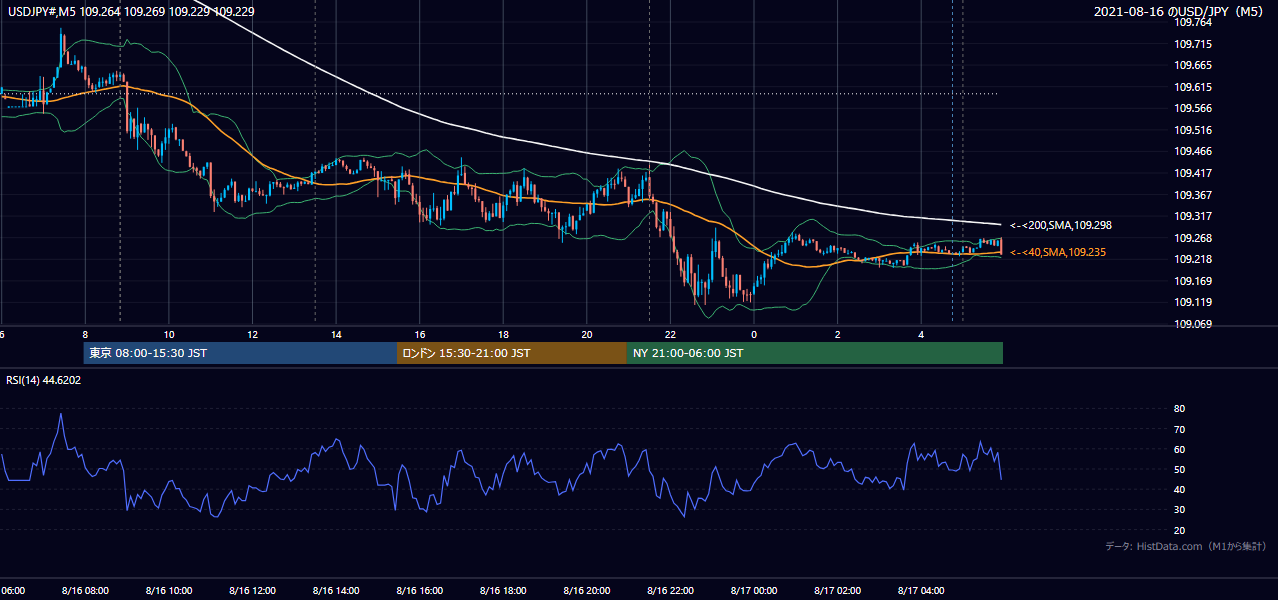The height and width of the screenshot is (600, 1278).
Task: Click hour label 18 under the price chart
Action: click(504, 335)
